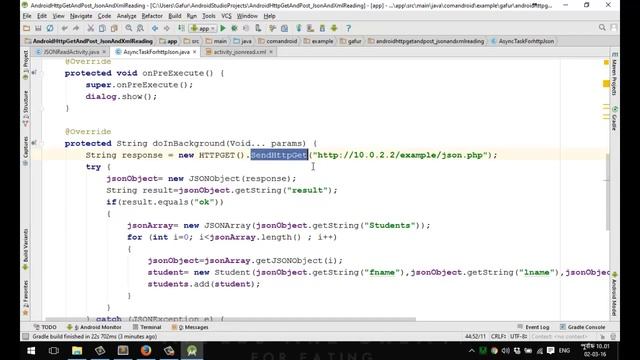Cut selection with the scissors icon
Viewport: 640px width, 360px height.
[x=91, y=28]
